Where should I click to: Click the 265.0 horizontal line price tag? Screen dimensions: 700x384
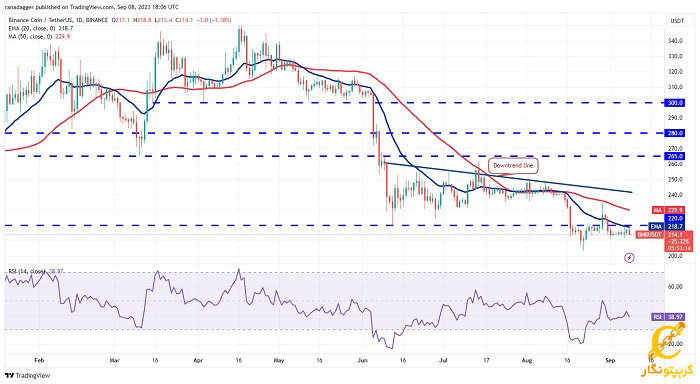pyautogui.click(x=675, y=156)
